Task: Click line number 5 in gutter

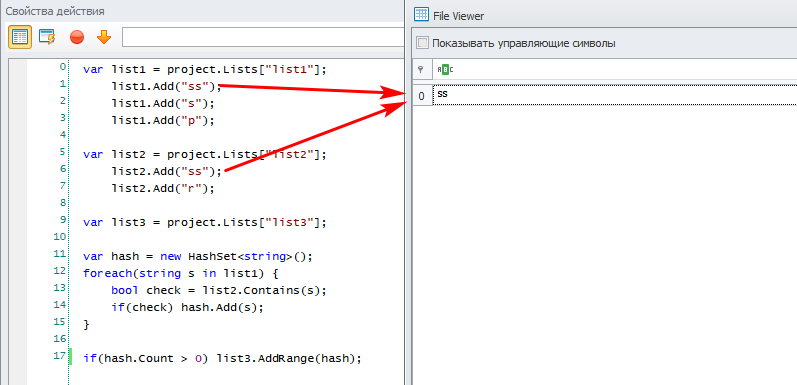Action: pos(62,152)
